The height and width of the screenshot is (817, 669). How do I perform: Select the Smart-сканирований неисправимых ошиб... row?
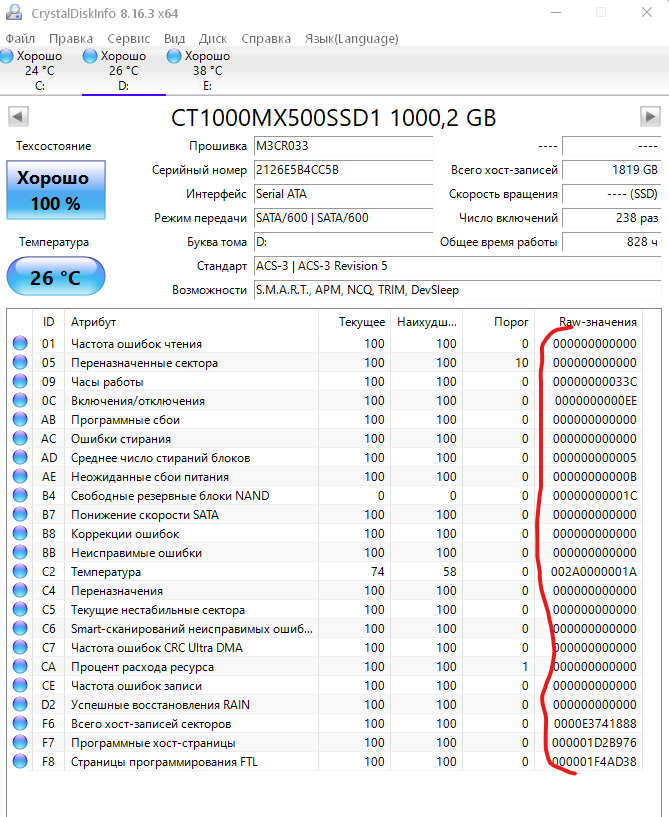click(x=325, y=628)
